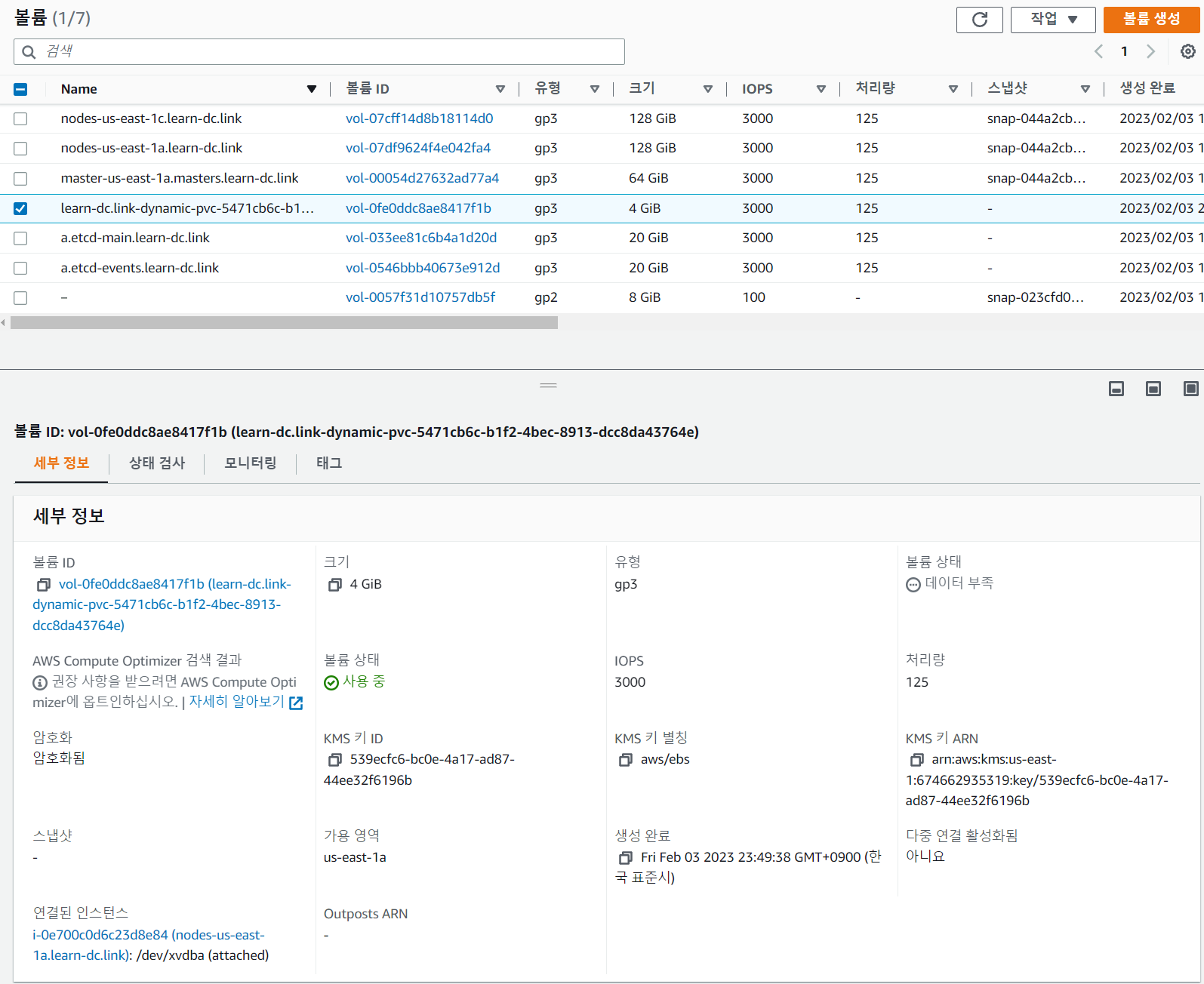Open table preferences gear icon
Screen dimensions: 1204x984
[x=1187, y=51]
